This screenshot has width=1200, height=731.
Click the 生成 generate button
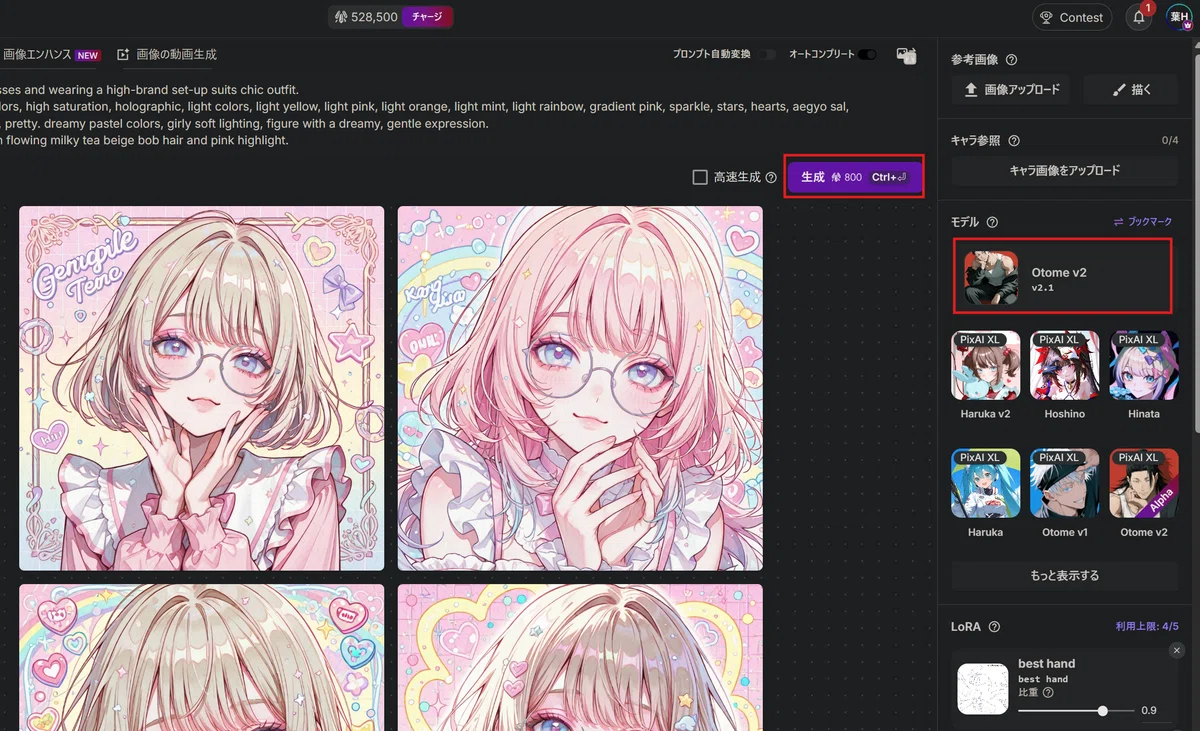(x=853, y=177)
